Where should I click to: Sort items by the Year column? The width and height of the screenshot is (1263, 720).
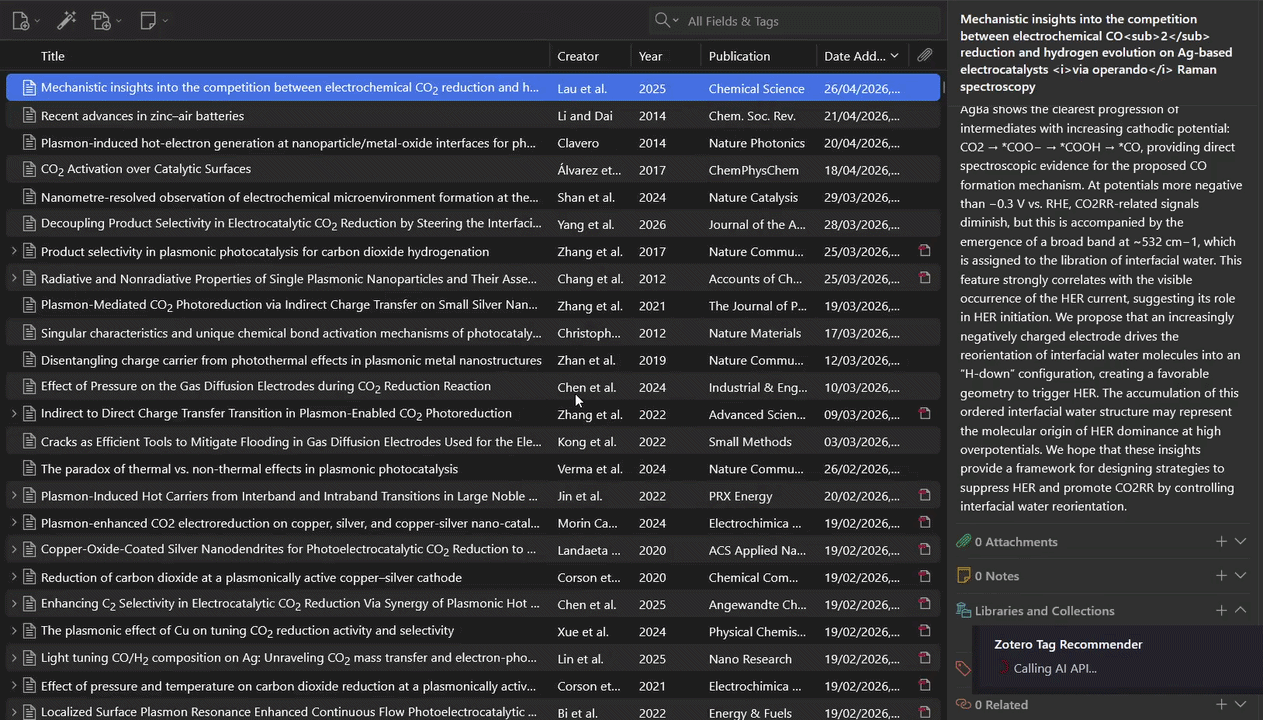tap(666, 56)
